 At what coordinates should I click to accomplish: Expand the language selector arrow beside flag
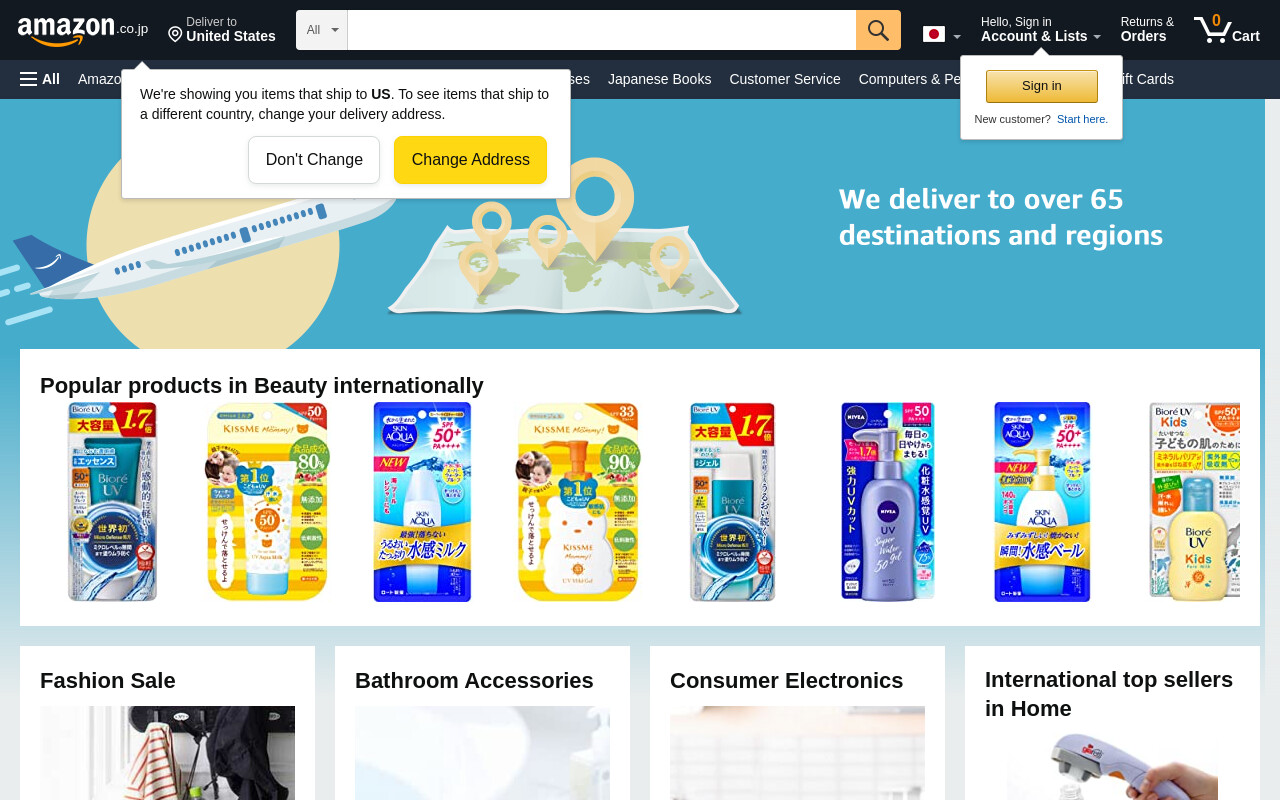click(957, 37)
